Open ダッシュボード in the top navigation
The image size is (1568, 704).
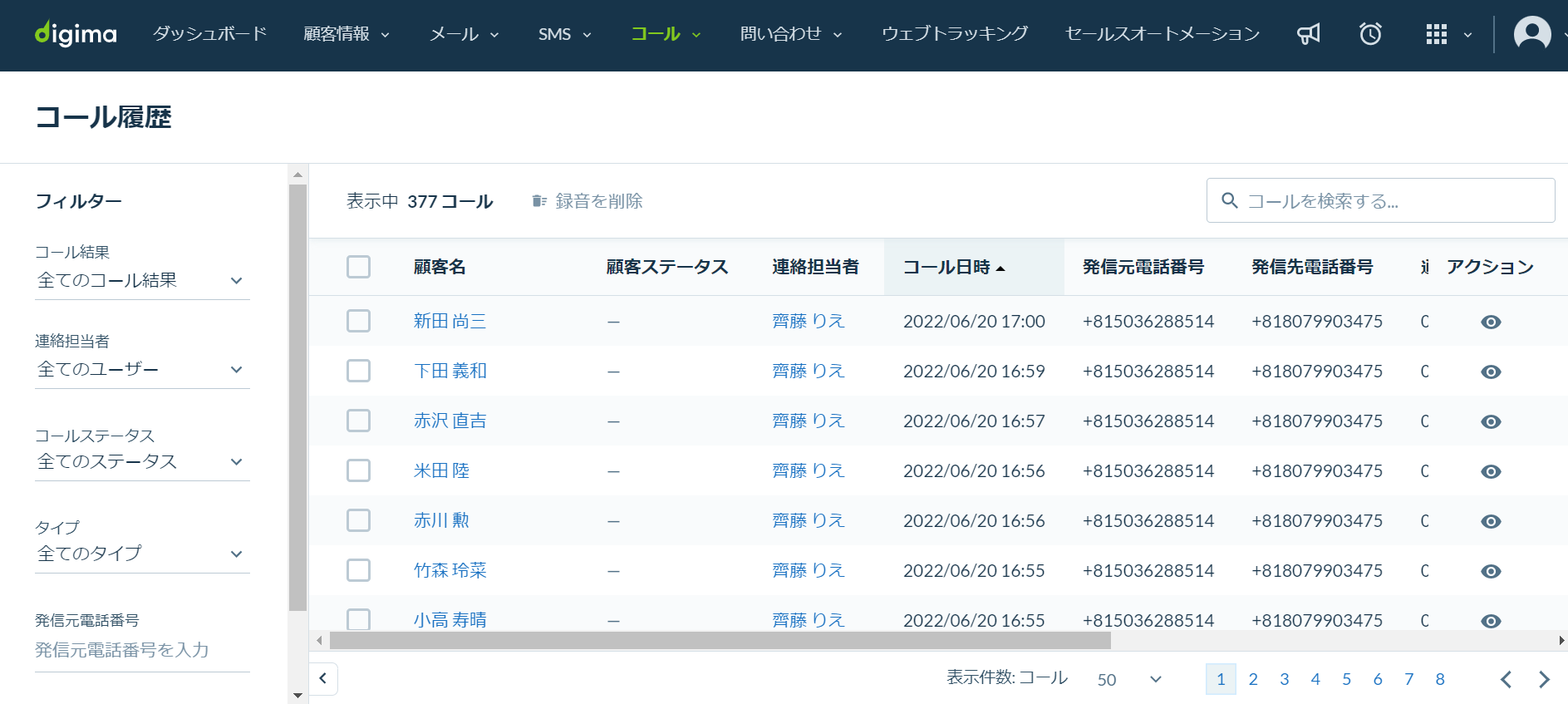pyautogui.click(x=210, y=34)
